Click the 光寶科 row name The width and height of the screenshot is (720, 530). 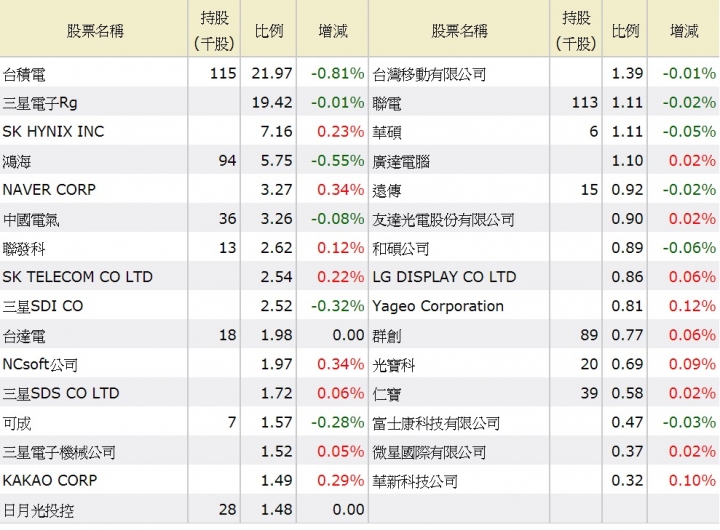[394, 365]
